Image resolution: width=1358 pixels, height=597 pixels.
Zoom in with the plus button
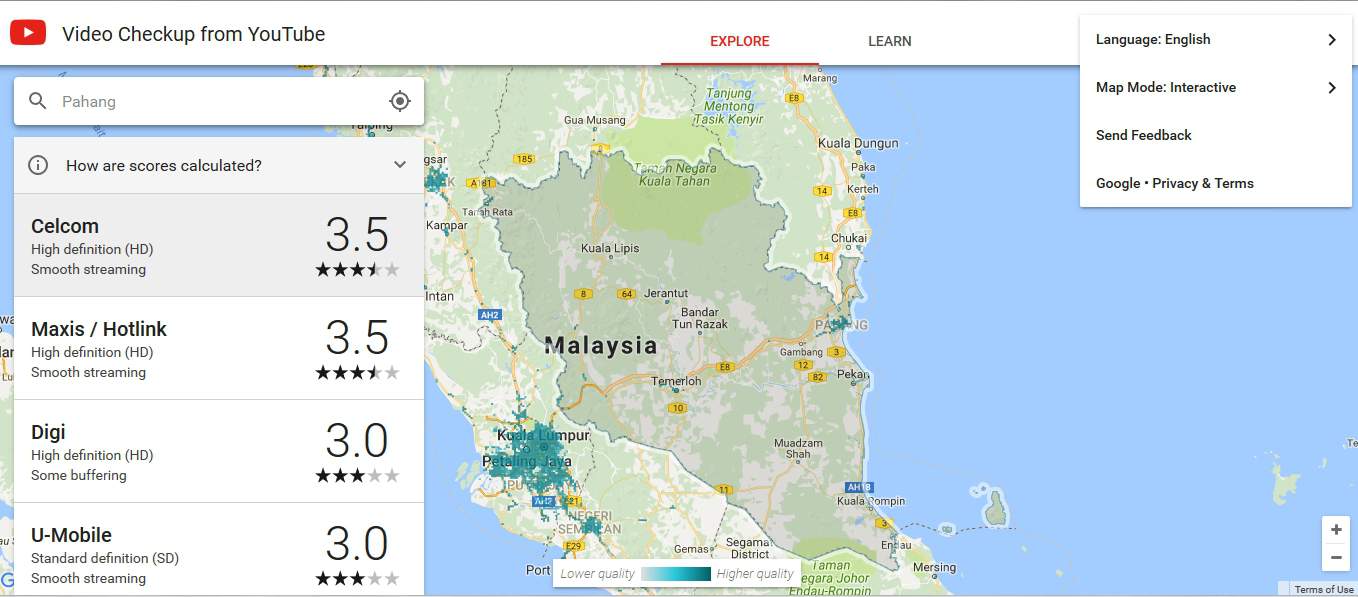pyautogui.click(x=1336, y=530)
